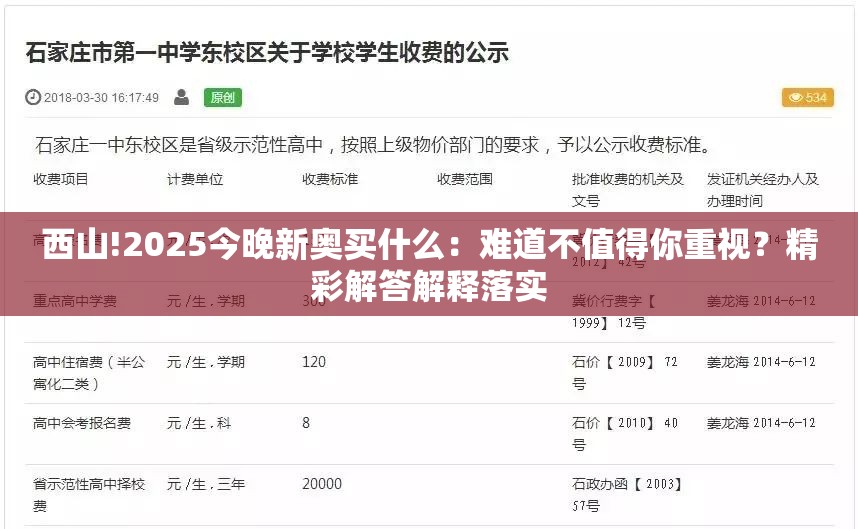Click the 冀价行费字【1999】12号 cell
Viewport: 858px width, 529px height.
pyautogui.click(x=614, y=312)
